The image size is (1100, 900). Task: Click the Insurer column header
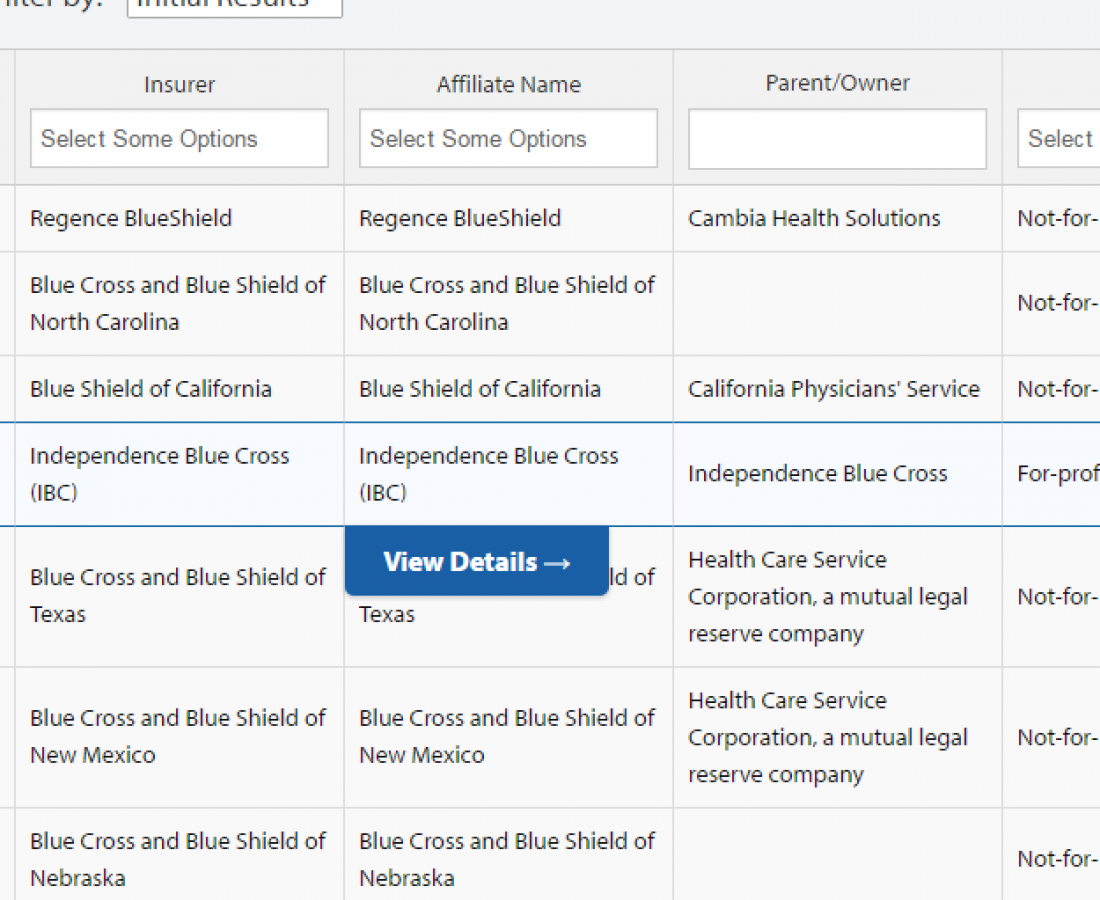point(178,85)
